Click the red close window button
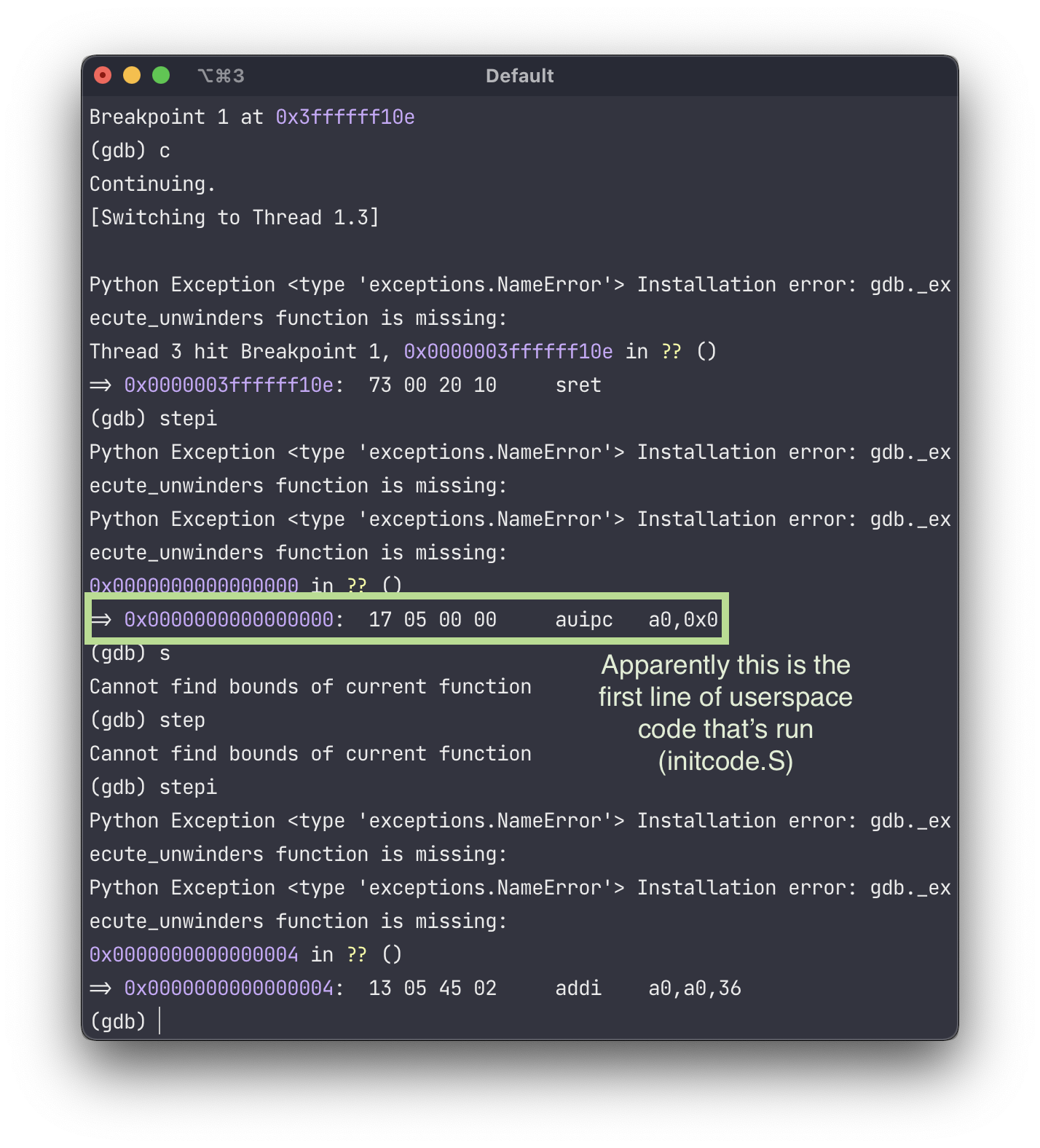The height and width of the screenshot is (1148, 1040). pyautogui.click(x=103, y=76)
